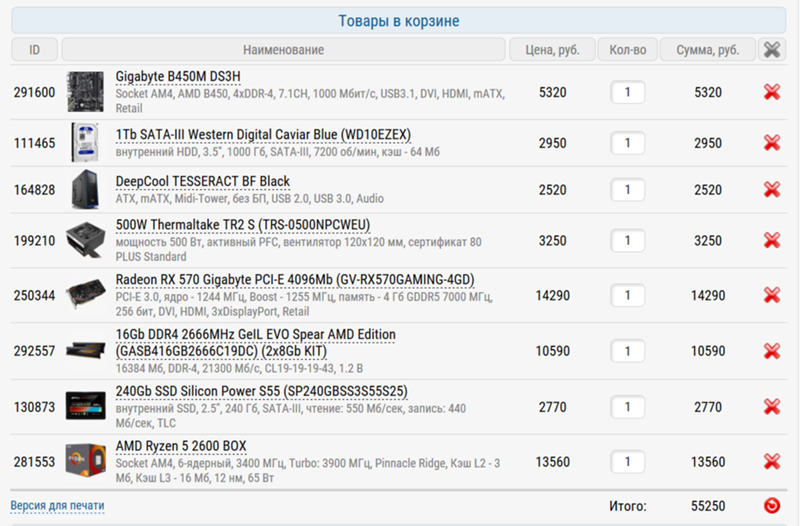
Task: Delete DeepCool TESSERACT BF Black row
Action: tap(771, 190)
